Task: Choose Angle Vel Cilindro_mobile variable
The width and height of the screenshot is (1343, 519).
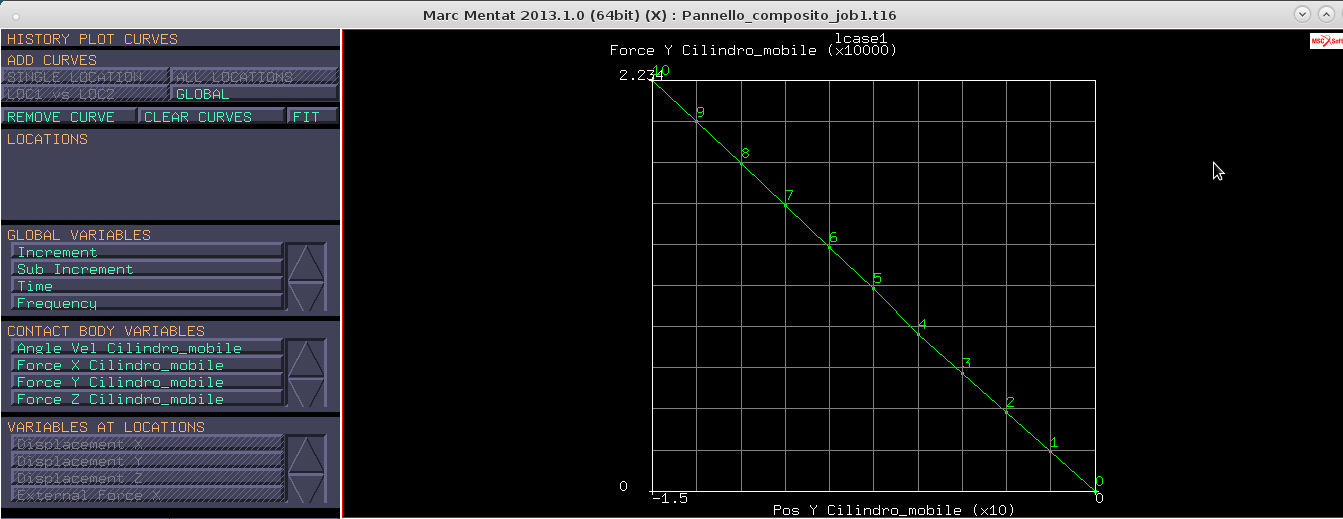Action: pos(147,348)
